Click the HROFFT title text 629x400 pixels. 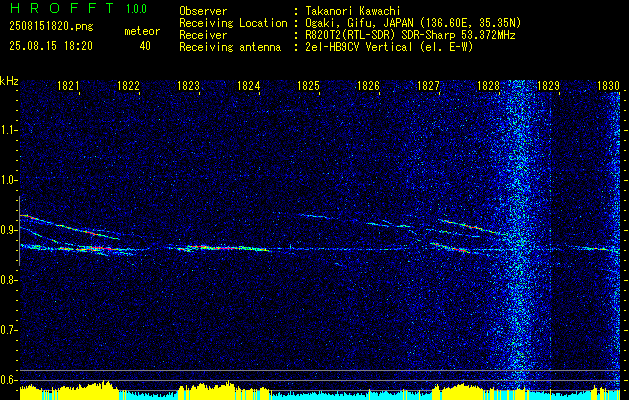point(61,8)
